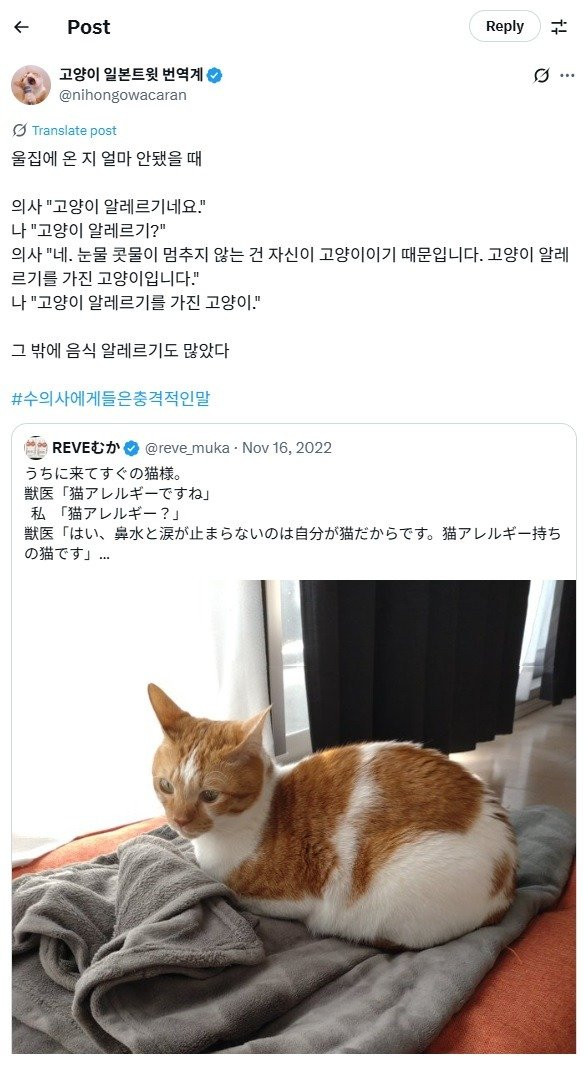Open the Nov 16, 2022 timestamp
This screenshot has width=588, height=1068.
[x=287, y=447]
